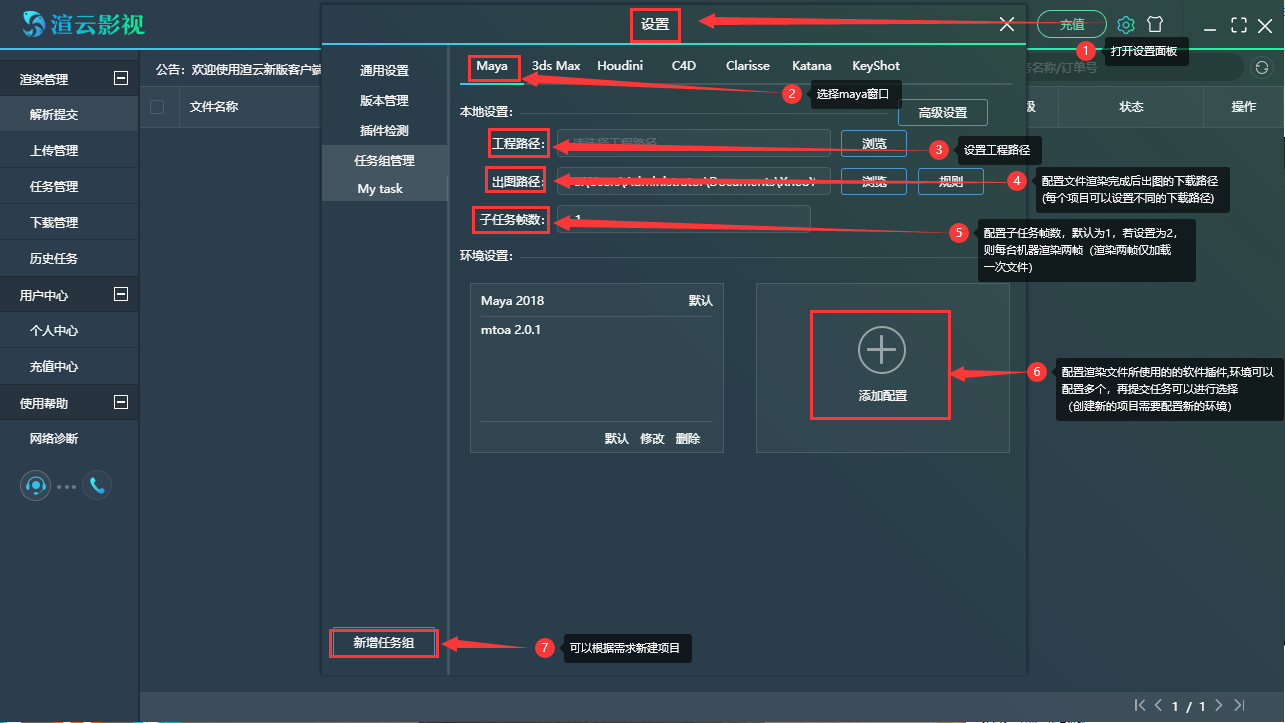Click the 公告 announcement text

click(x=238, y=70)
